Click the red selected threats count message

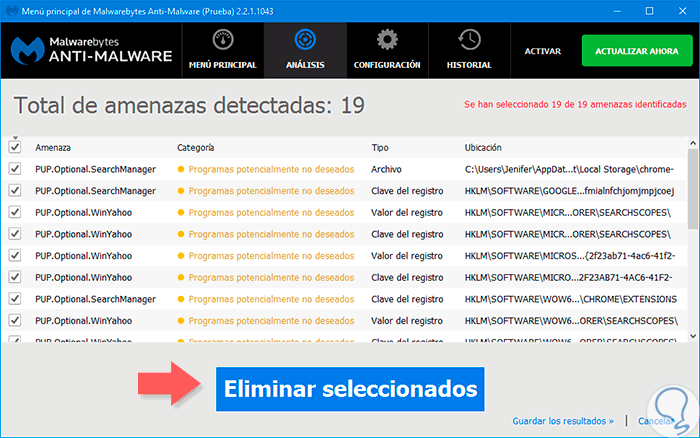pyautogui.click(x=575, y=104)
